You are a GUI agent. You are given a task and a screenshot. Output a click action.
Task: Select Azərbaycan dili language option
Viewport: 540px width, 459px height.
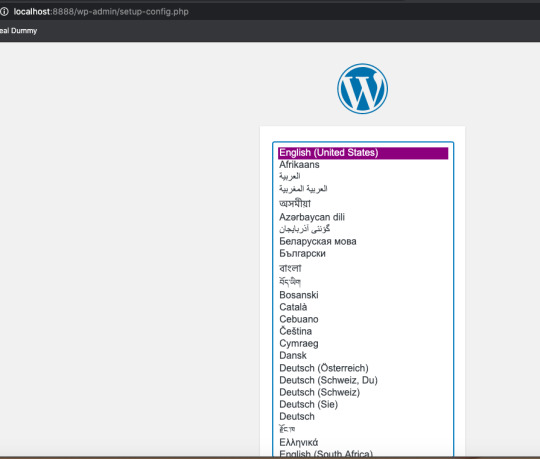pos(363,217)
